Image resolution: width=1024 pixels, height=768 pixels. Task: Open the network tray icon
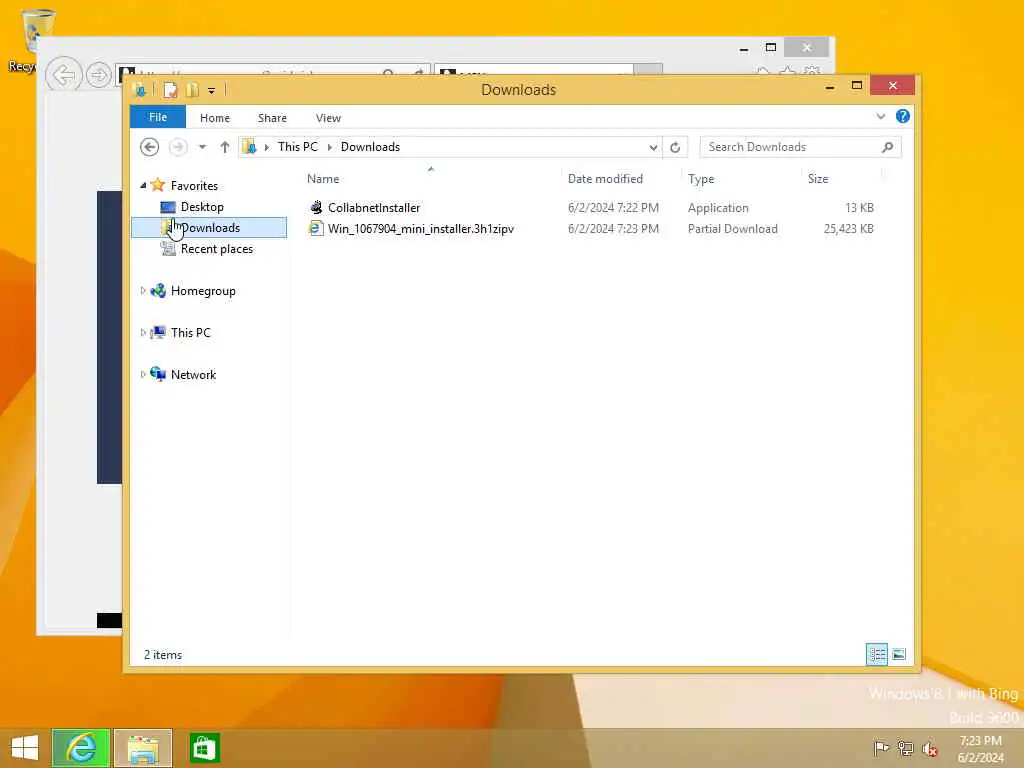905,748
